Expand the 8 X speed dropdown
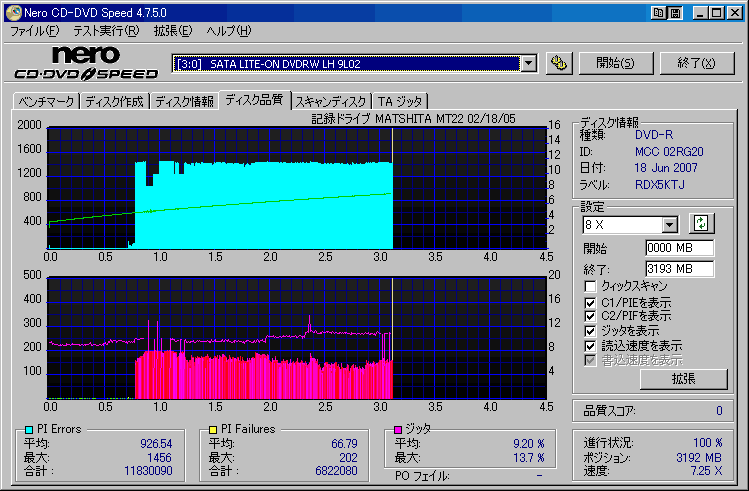The image size is (749, 491). pyautogui.click(x=670, y=224)
